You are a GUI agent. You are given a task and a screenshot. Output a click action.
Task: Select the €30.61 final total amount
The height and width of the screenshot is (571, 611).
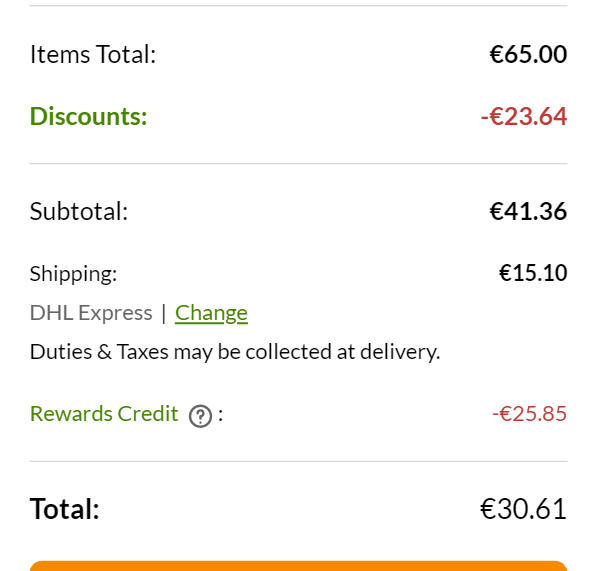pyautogui.click(x=523, y=509)
